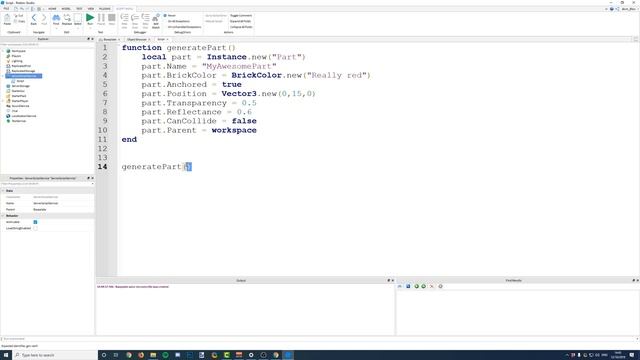This screenshot has height=360, width=640.
Task: Click the Forward navigation arrow
Action: tap(44, 19)
